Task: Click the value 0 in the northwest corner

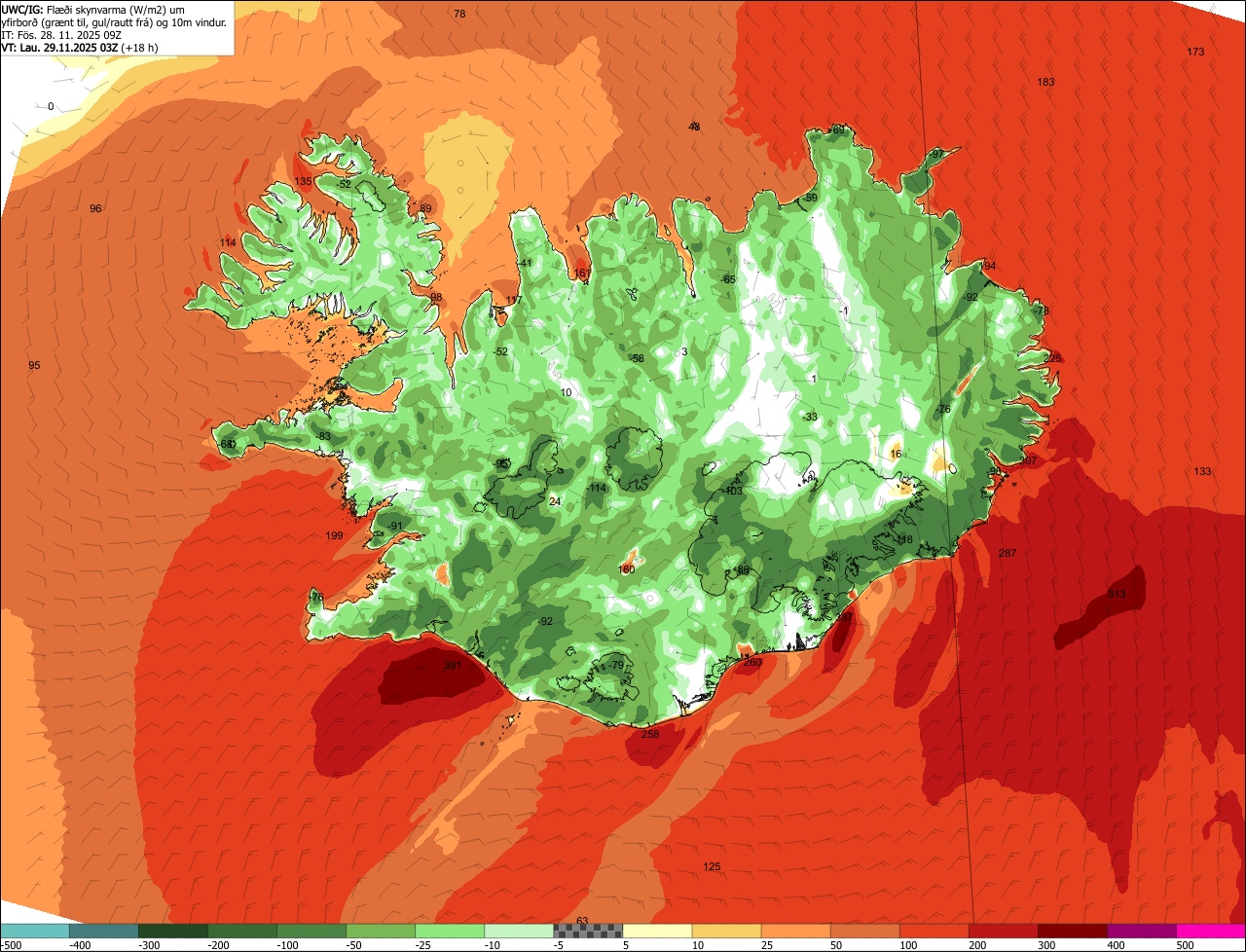Action: [51, 106]
